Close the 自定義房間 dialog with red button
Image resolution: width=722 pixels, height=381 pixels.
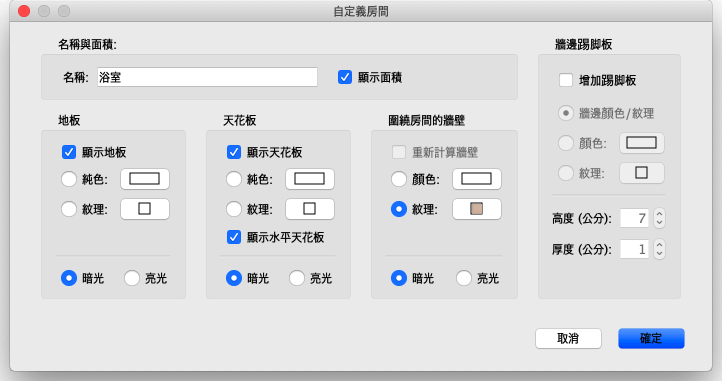tap(24, 11)
